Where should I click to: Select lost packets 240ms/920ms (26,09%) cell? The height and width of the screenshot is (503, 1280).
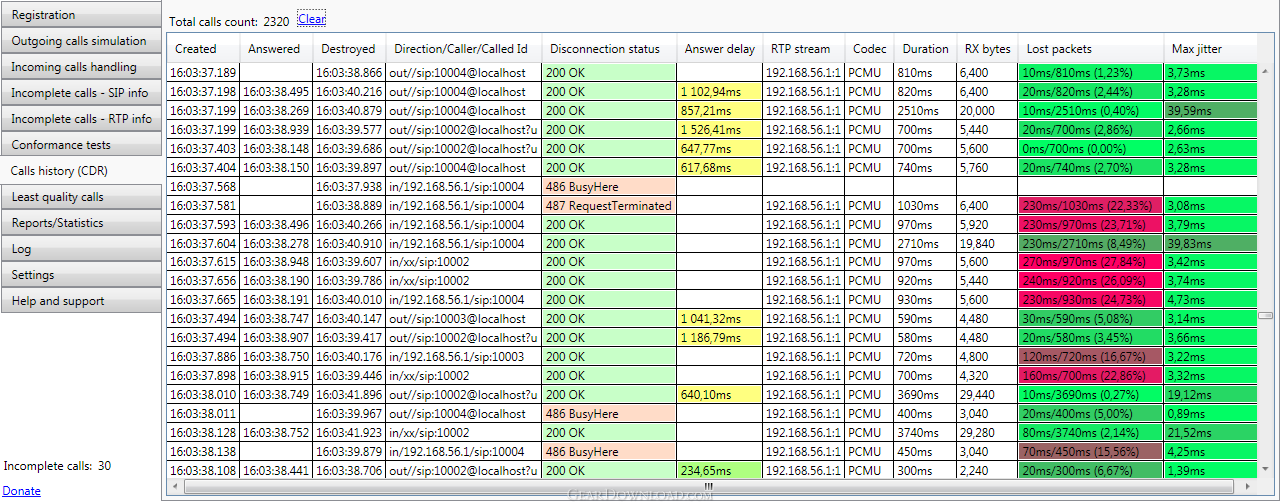pos(1090,281)
